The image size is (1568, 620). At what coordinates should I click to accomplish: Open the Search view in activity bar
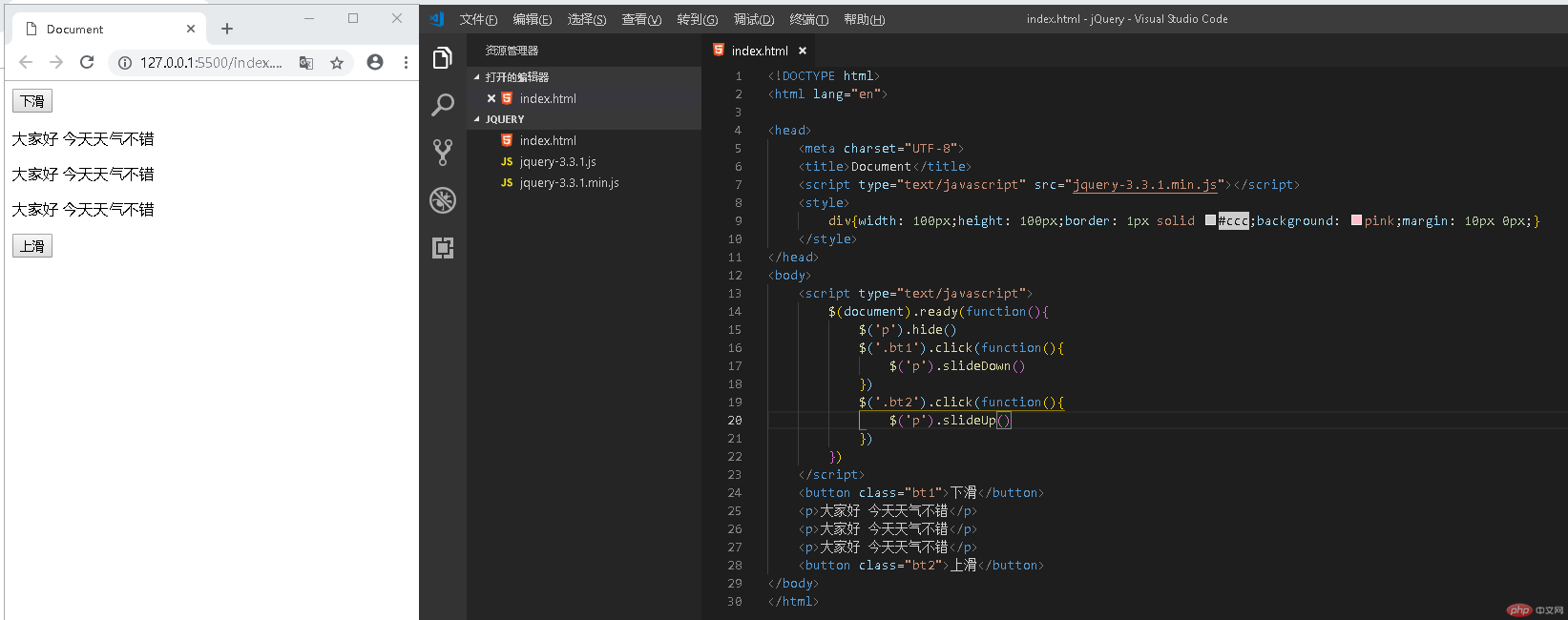[x=442, y=105]
